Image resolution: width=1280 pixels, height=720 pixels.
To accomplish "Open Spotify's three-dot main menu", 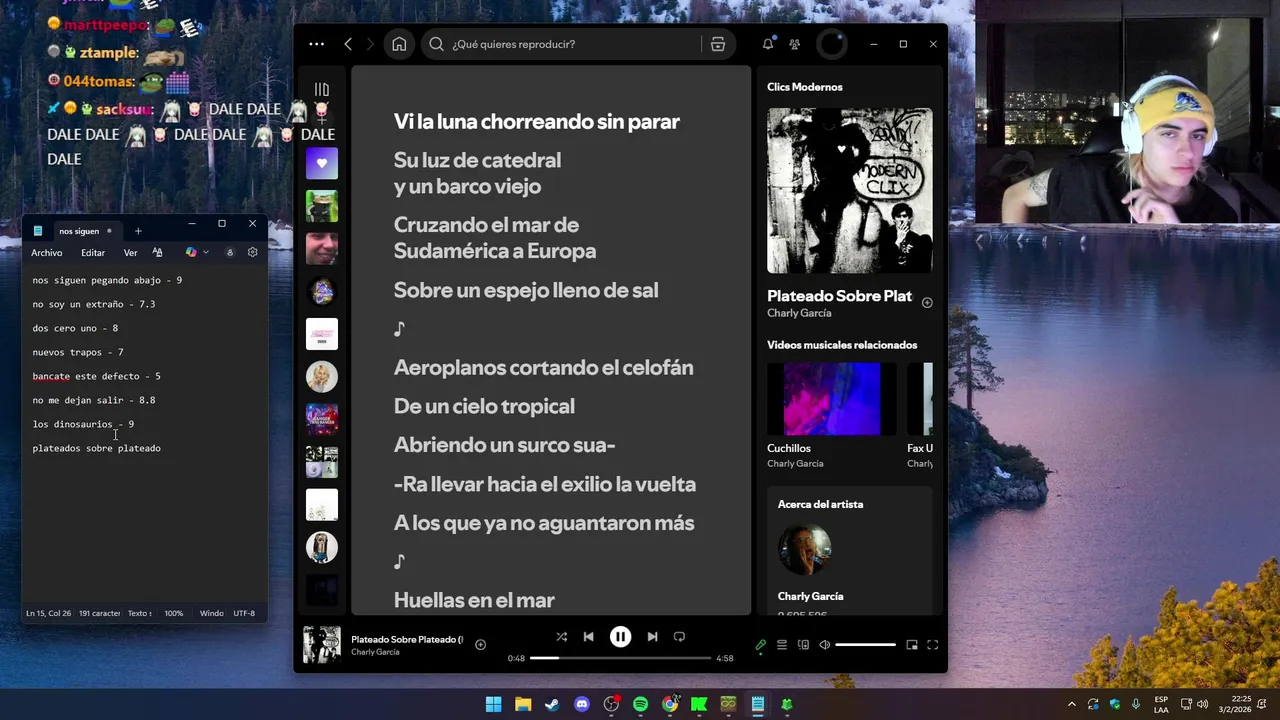I will pyautogui.click(x=317, y=44).
